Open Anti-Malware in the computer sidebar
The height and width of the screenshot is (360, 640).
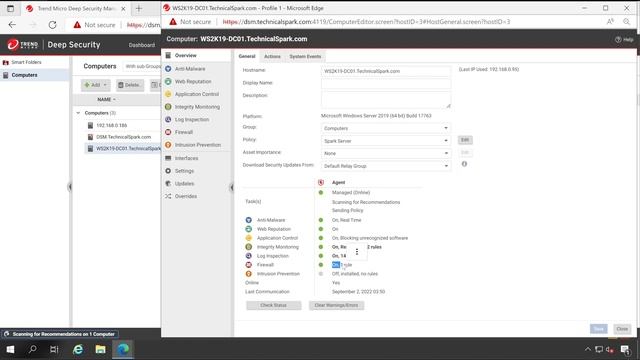point(190,69)
